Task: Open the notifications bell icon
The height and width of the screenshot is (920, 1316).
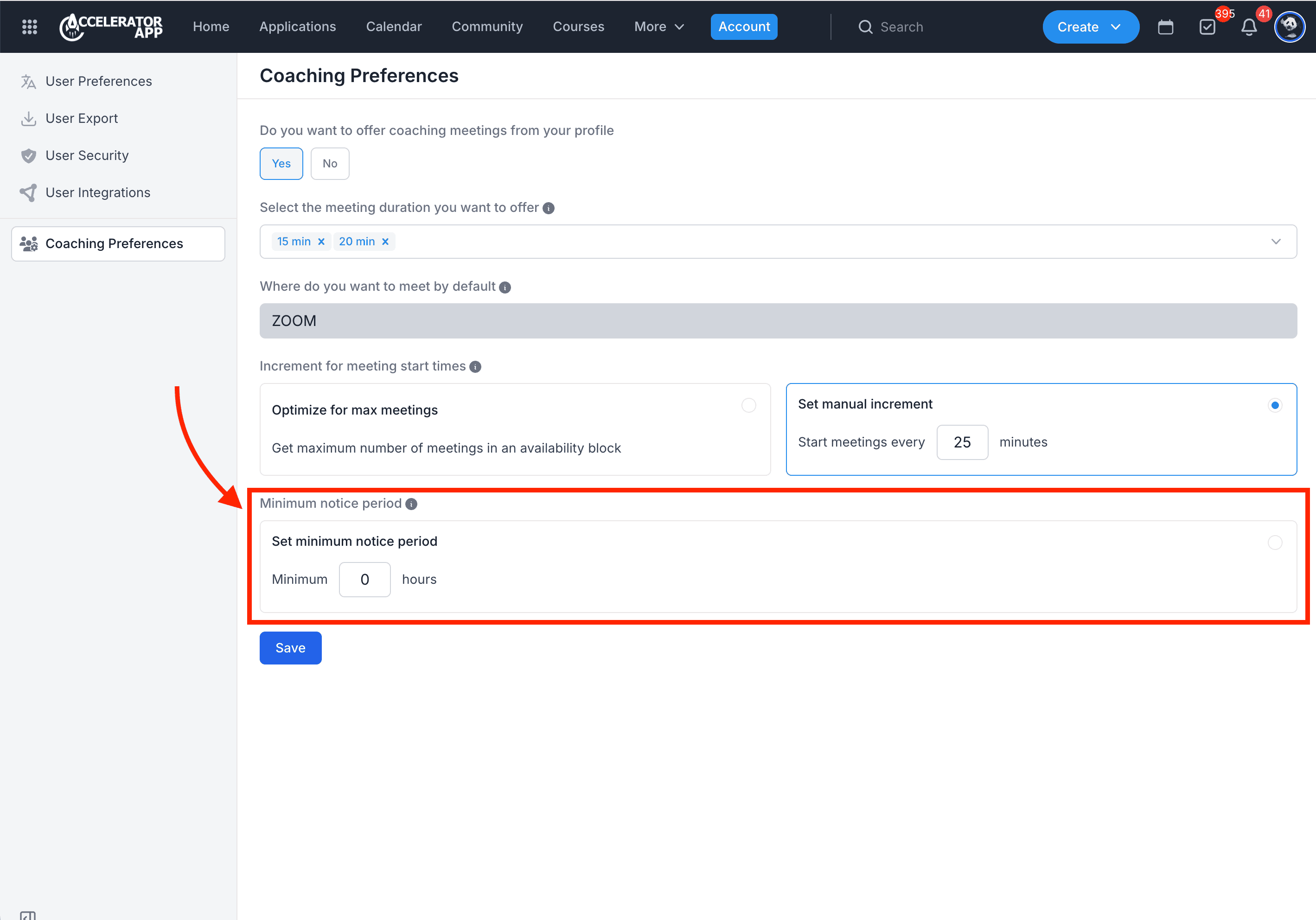Action: pos(1249,27)
